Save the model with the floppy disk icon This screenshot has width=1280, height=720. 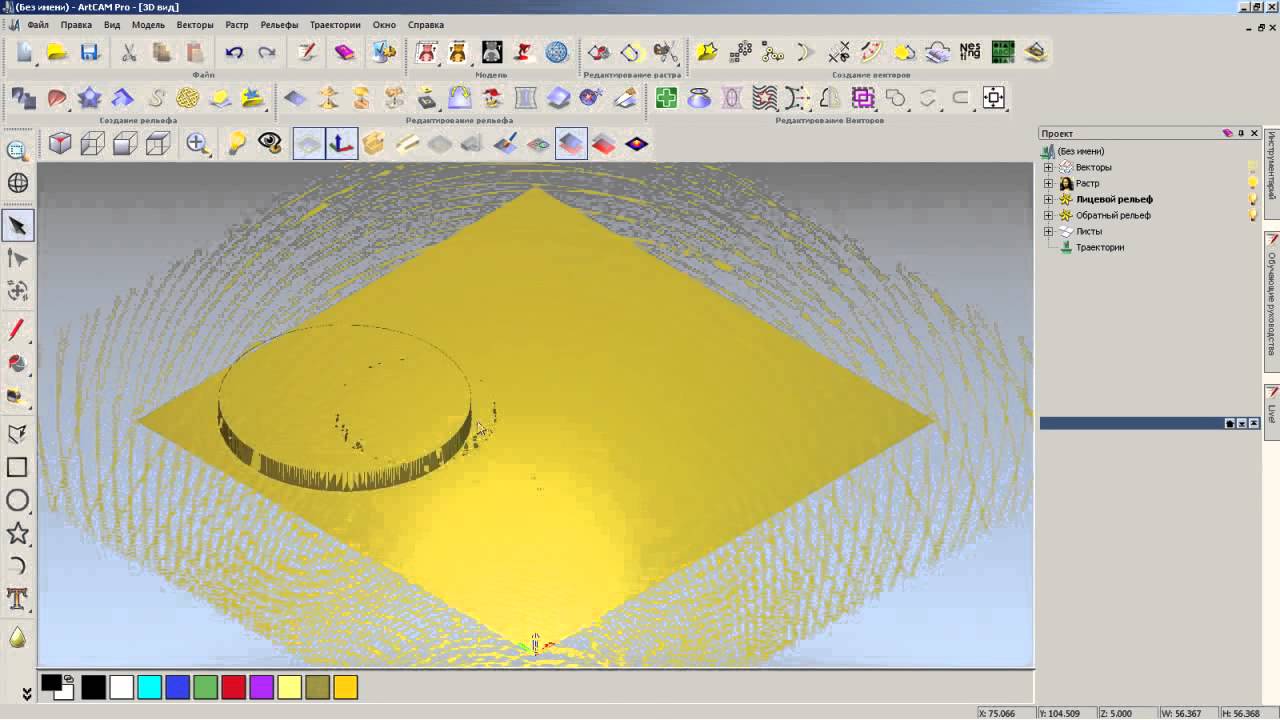pos(90,52)
